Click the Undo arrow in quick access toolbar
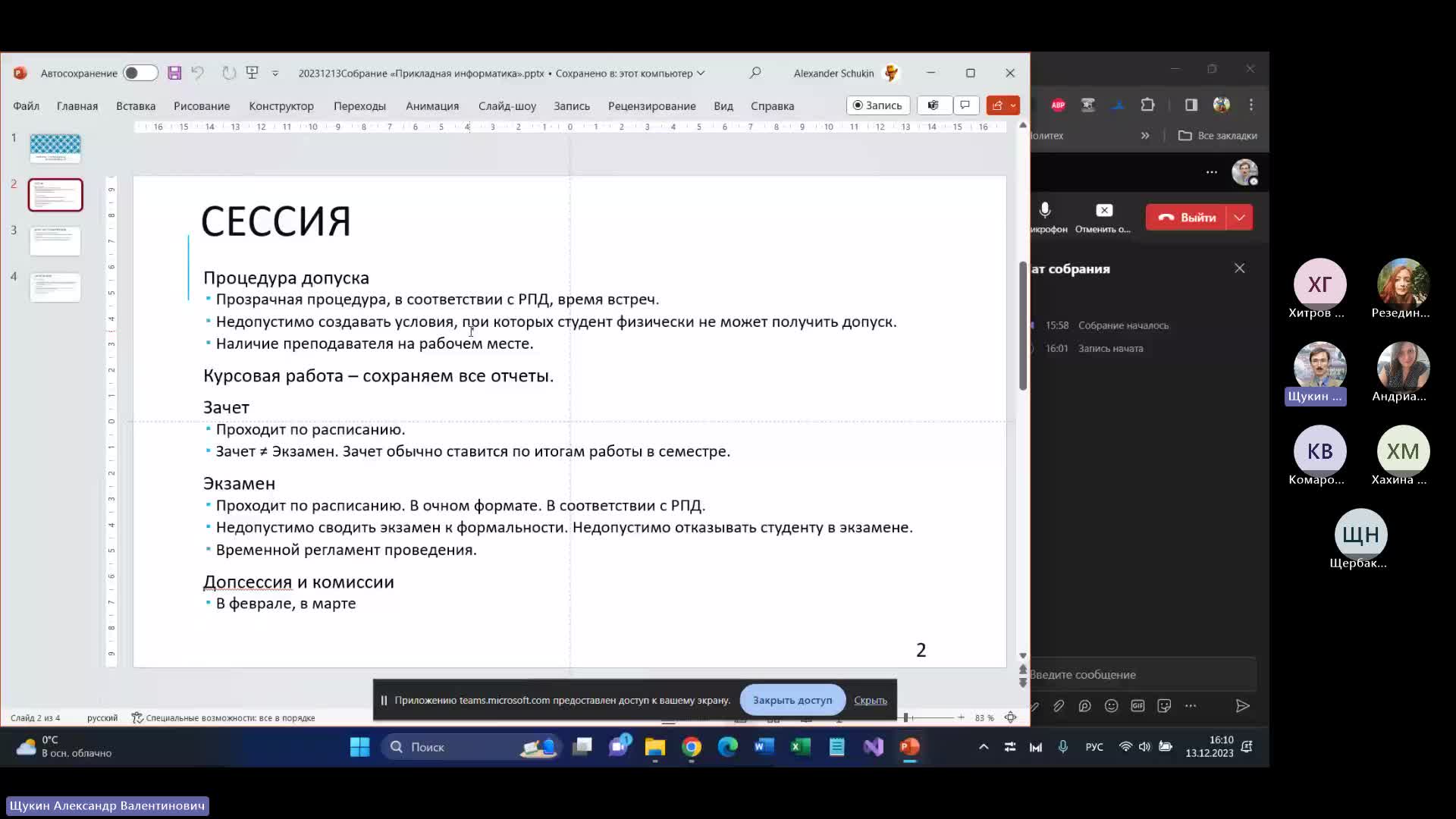The image size is (1456, 819). tap(198, 73)
